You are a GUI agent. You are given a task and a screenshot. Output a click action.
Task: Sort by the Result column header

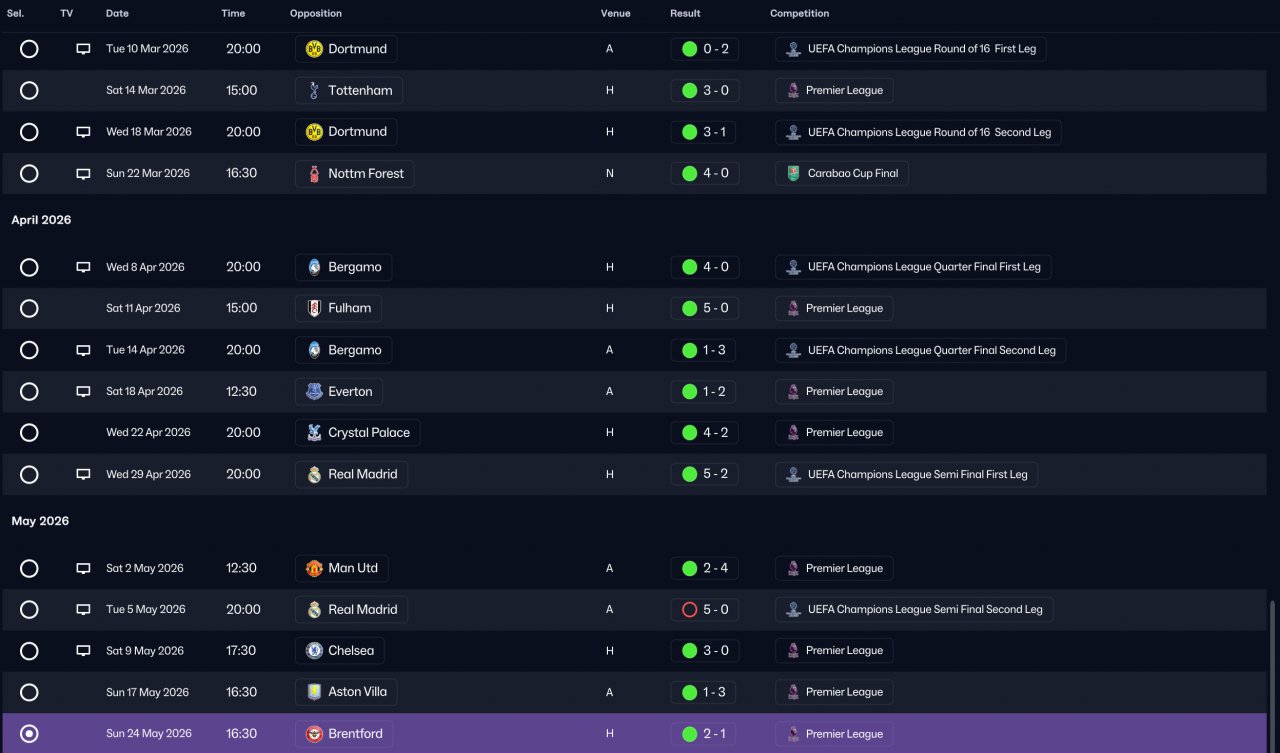(685, 14)
